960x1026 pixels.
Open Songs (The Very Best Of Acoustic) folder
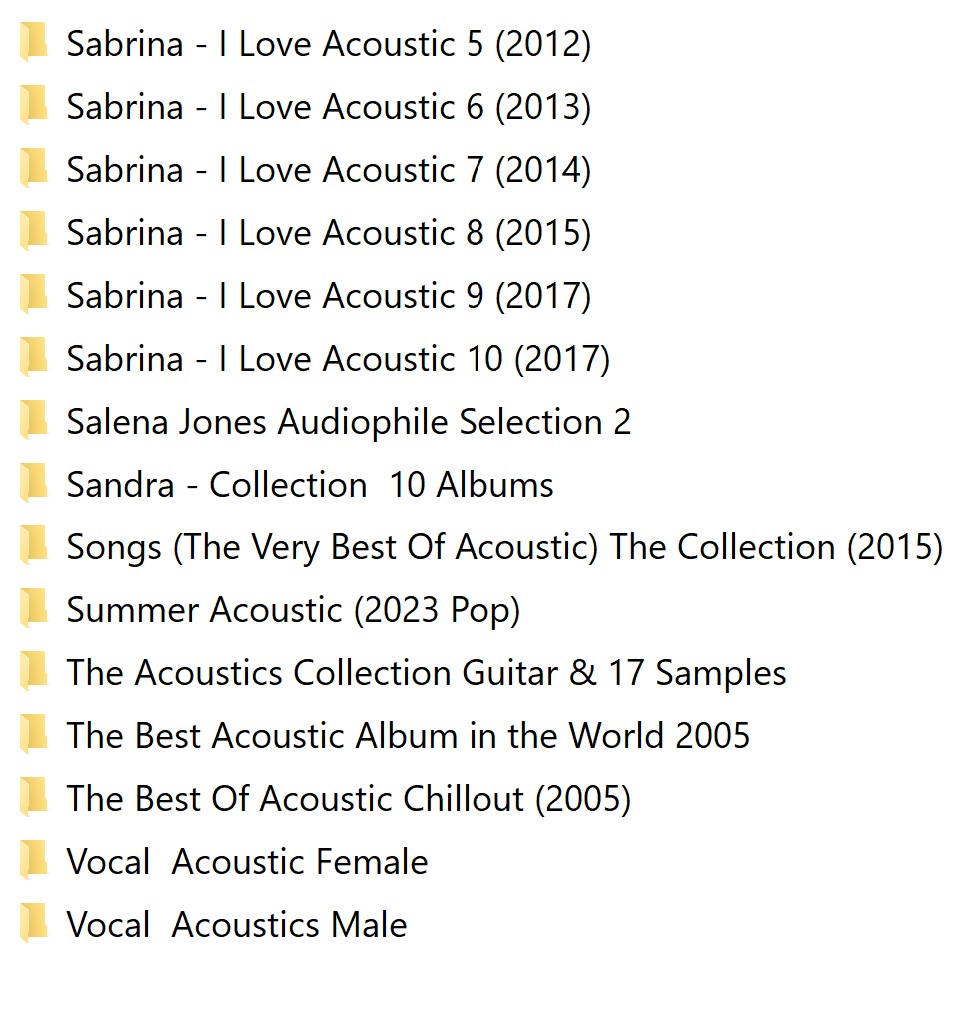coord(505,547)
